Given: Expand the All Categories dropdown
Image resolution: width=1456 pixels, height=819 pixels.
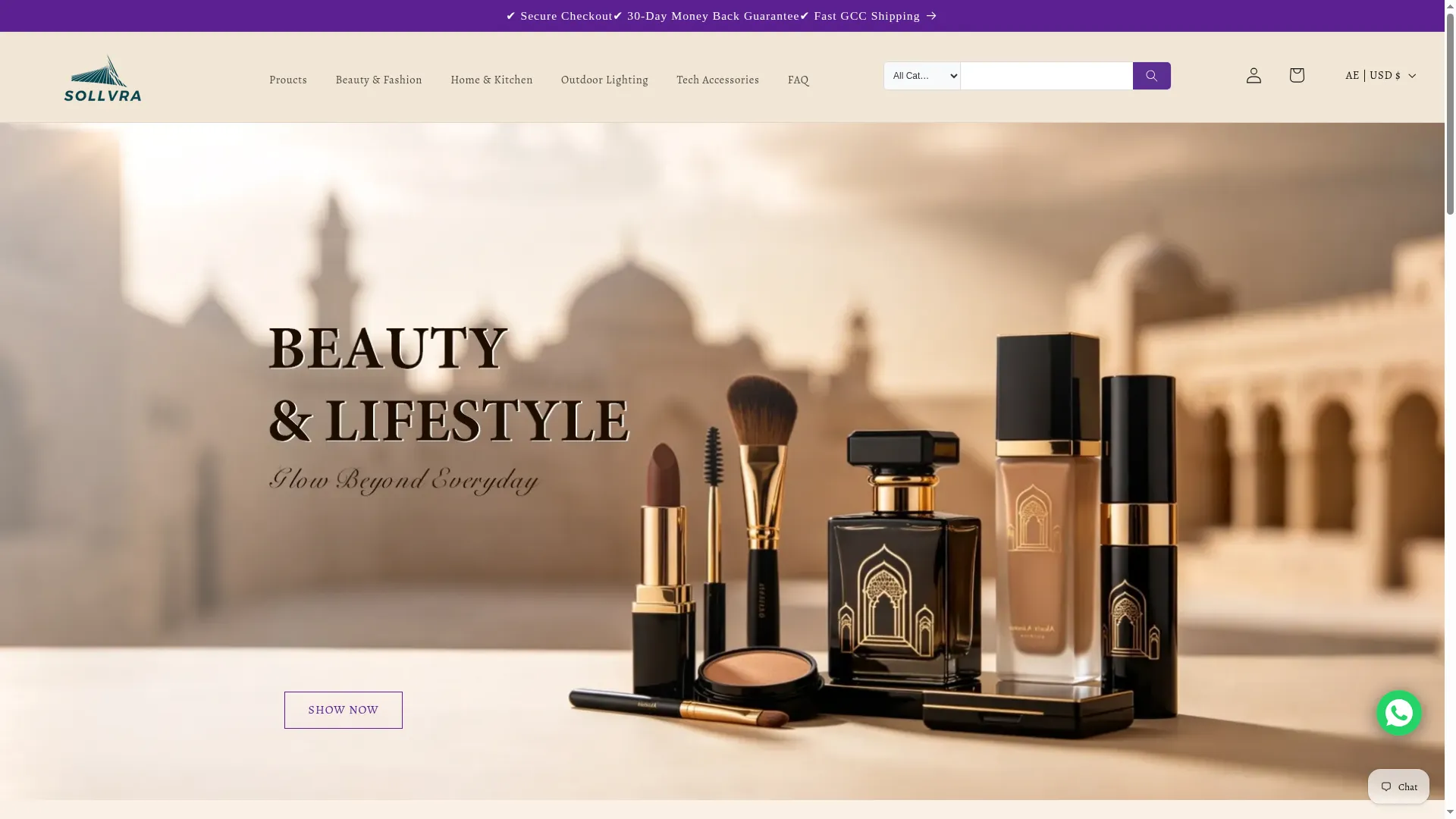Looking at the screenshot, I should click(922, 76).
